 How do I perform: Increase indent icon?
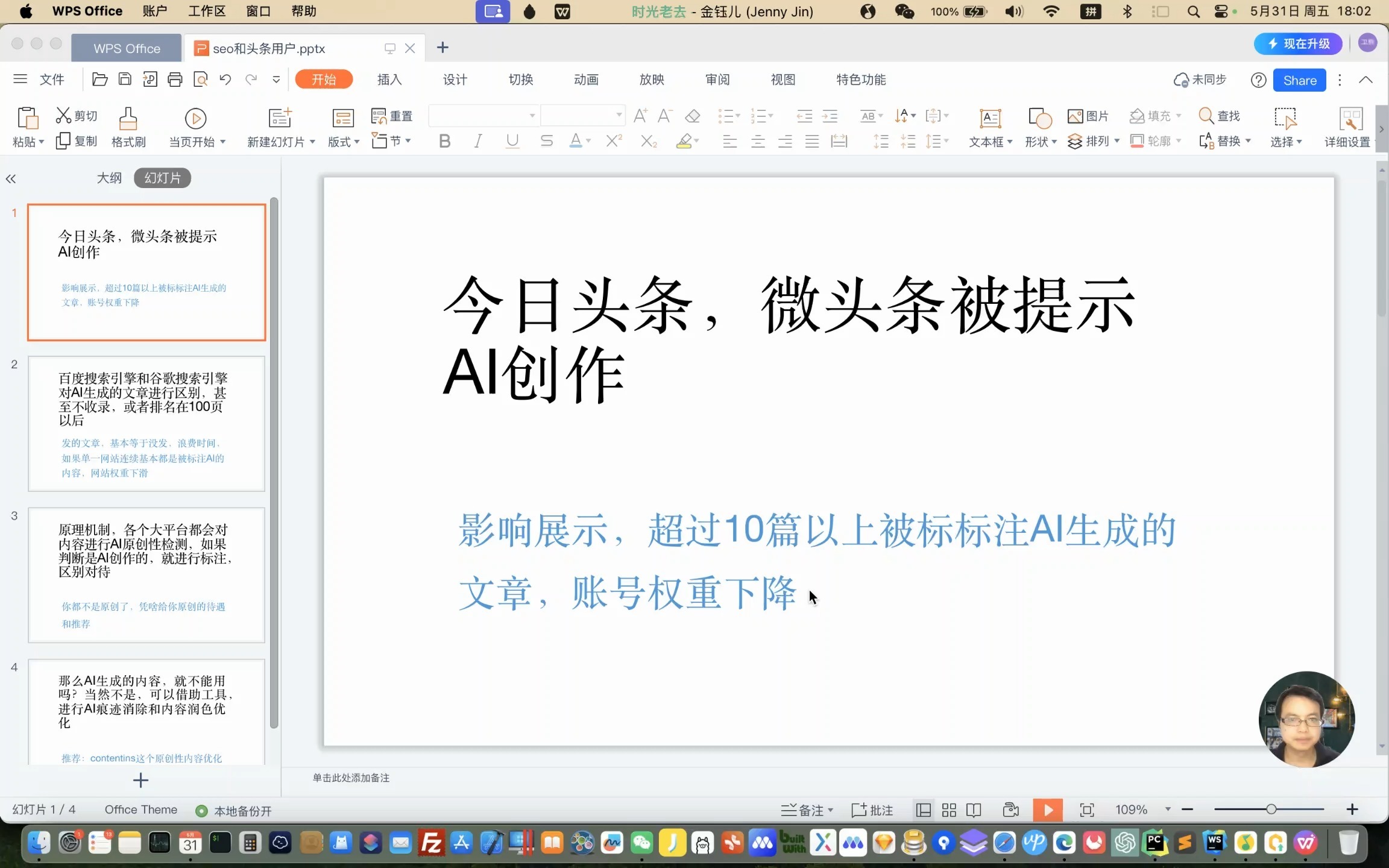click(830, 116)
